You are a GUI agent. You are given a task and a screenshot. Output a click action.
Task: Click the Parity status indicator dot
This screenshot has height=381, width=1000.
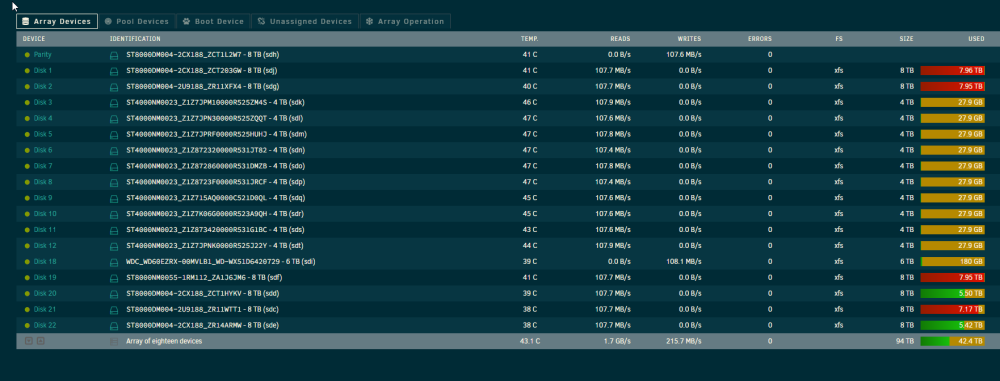pyautogui.click(x=27, y=55)
